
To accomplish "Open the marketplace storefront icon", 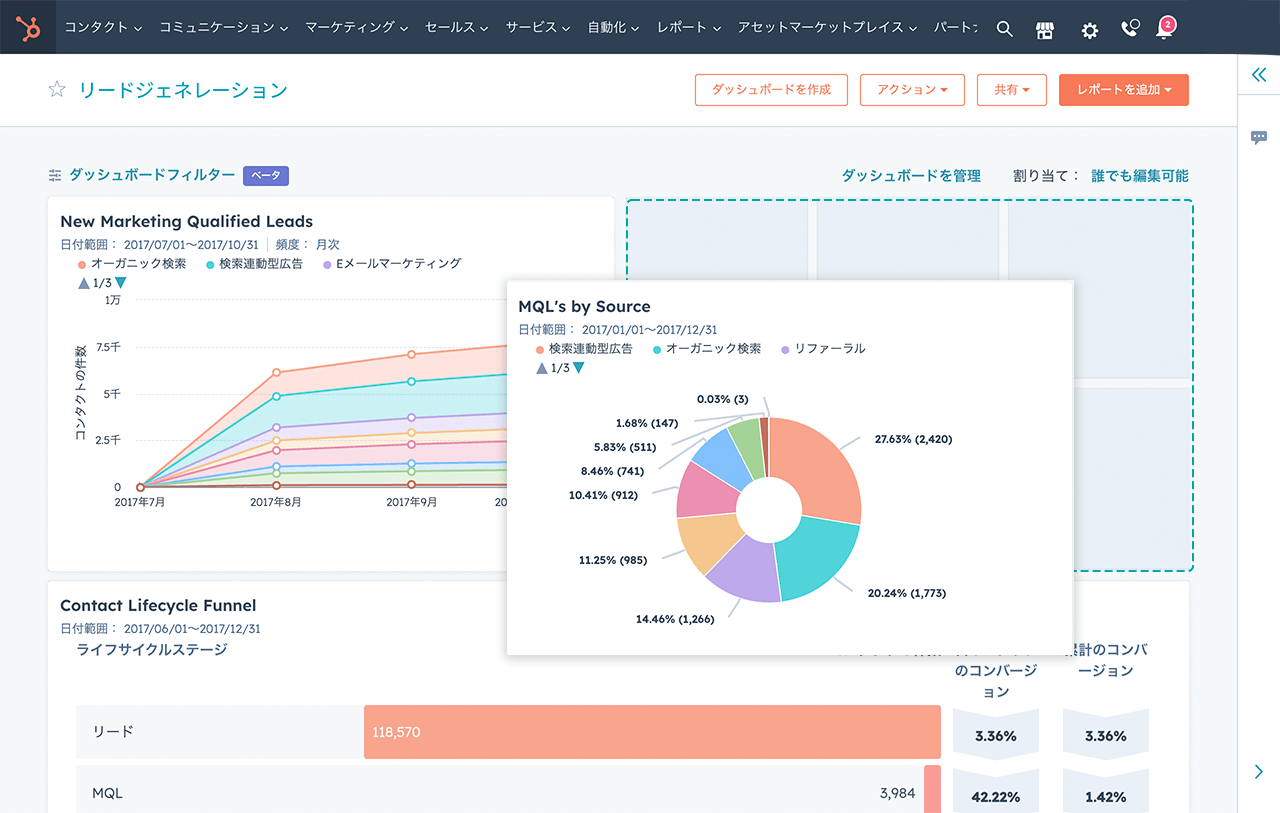I will [1045, 29].
